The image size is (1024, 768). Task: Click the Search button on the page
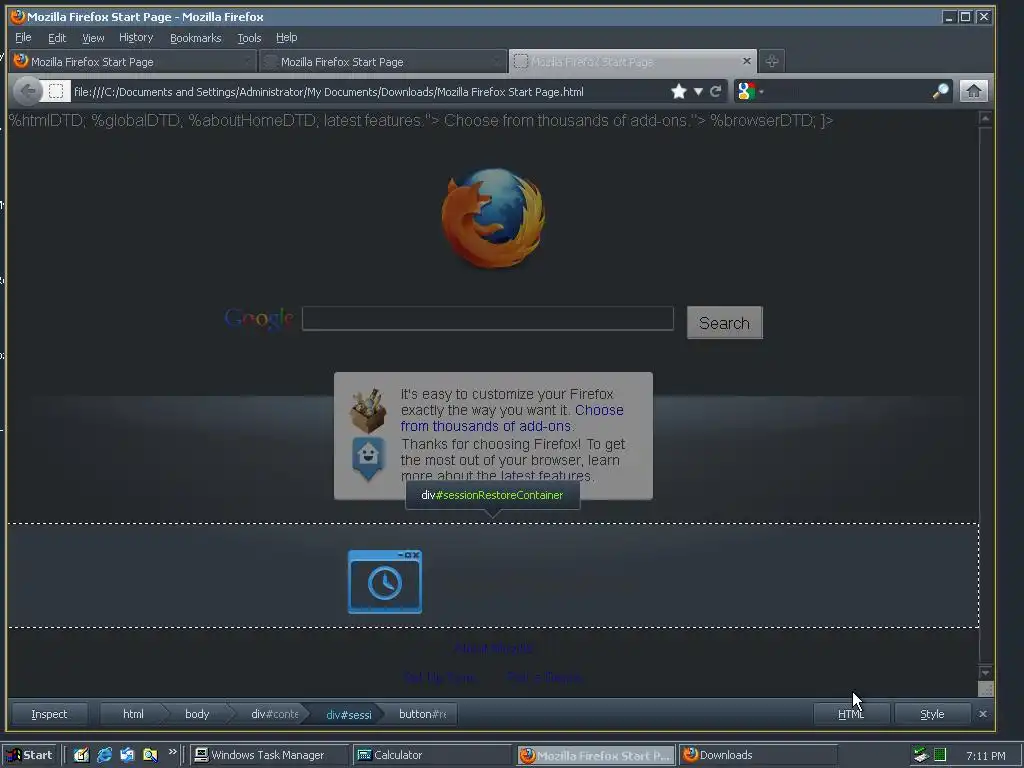point(724,323)
